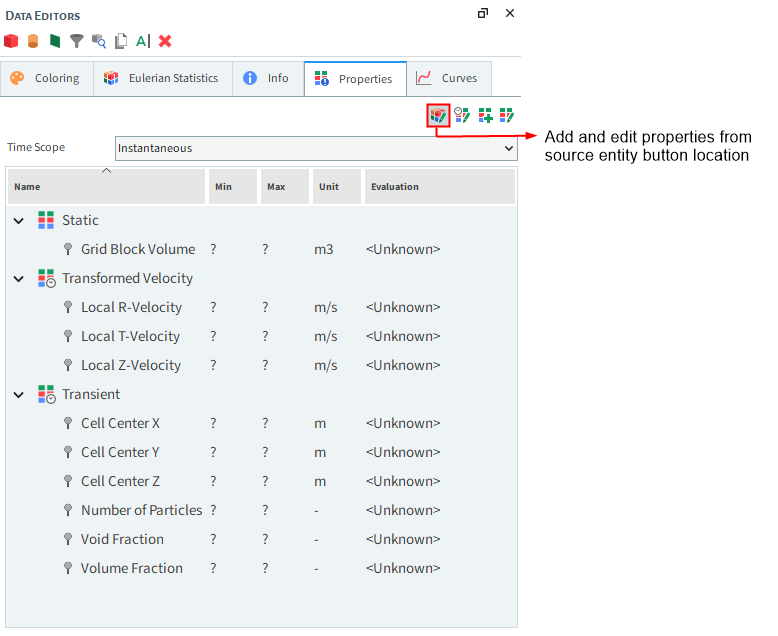The height and width of the screenshot is (636, 778).
Task: Click the pin icon beside Cell Center X
Action: [68, 423]
